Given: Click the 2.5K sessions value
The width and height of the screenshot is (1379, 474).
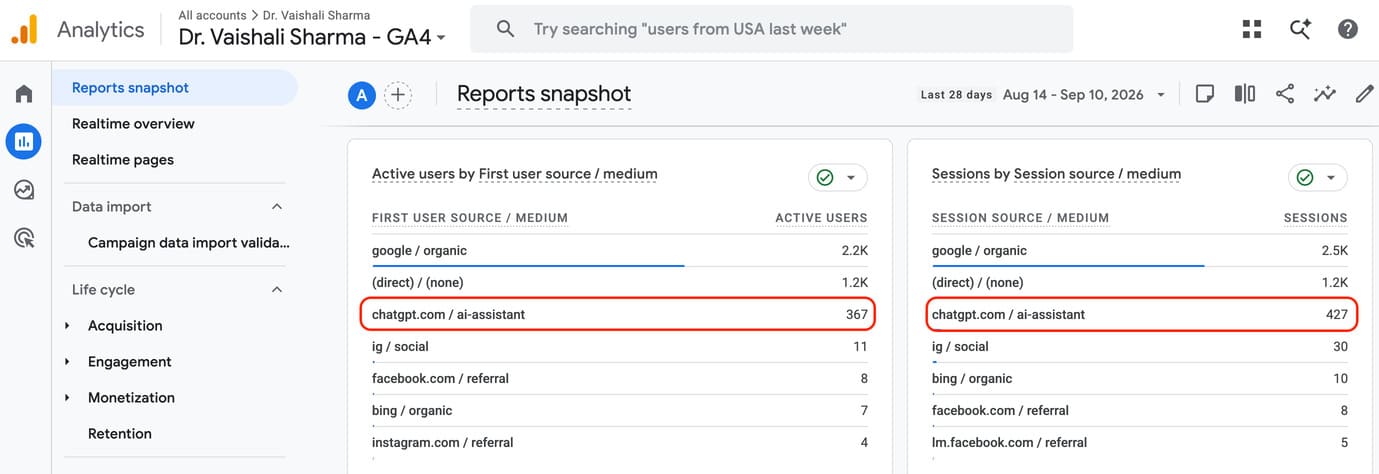Looking at the screenshot, I should 1334,250.
